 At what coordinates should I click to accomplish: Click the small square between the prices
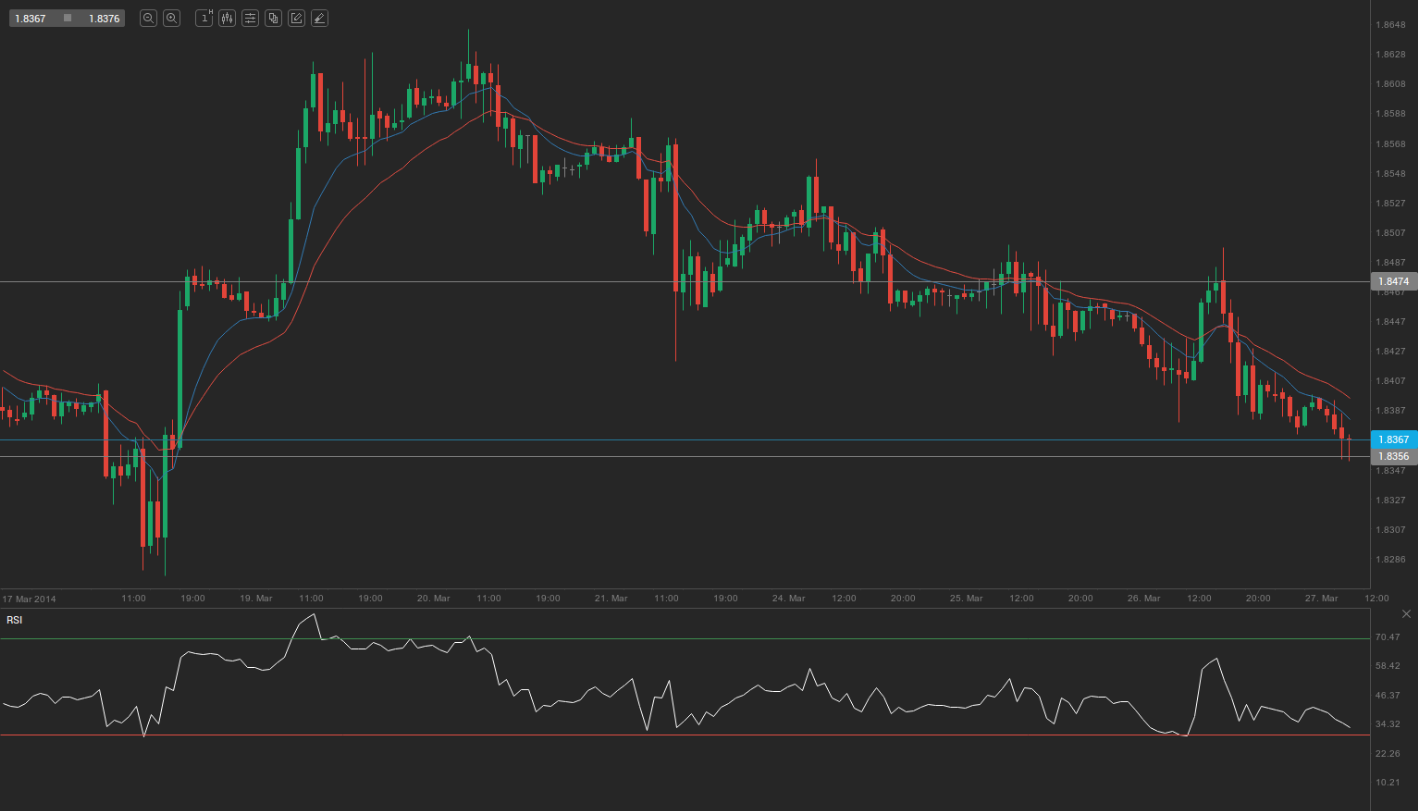click(x=67, y=18)
